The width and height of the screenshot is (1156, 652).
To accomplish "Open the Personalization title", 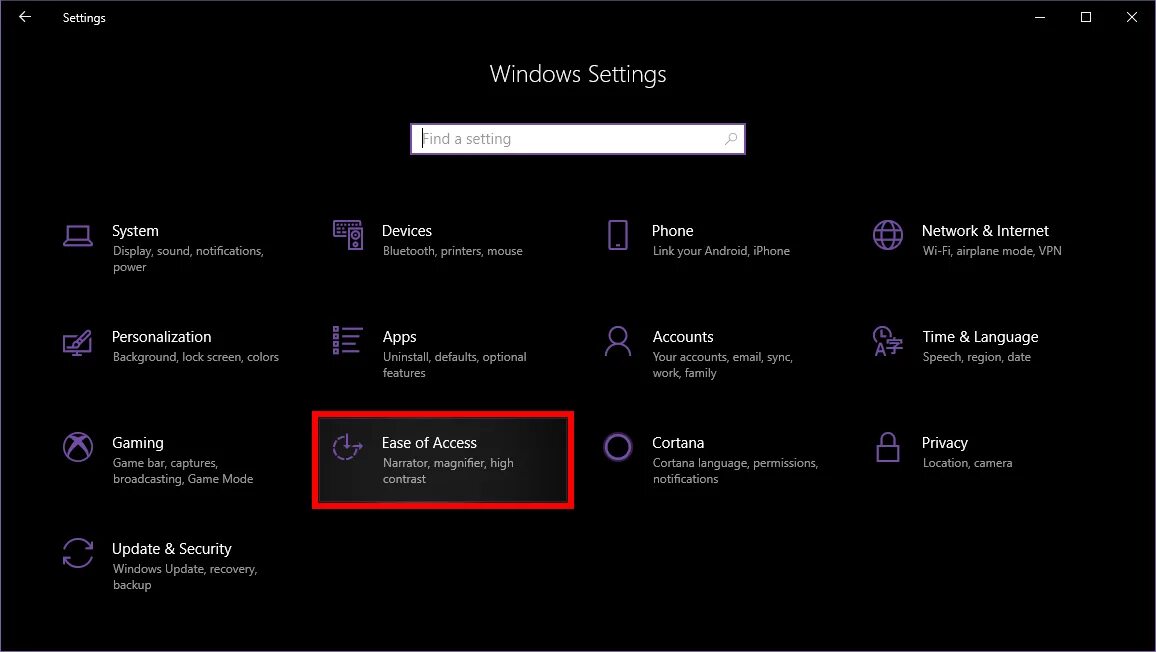I will click(x=161, y=337).
